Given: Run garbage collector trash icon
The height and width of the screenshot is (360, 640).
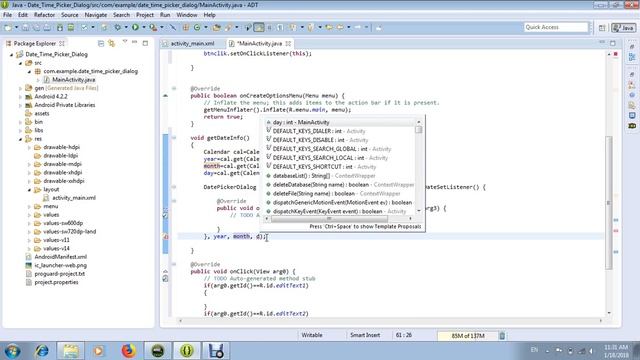Looking at the screenshot, I should 502,336.
